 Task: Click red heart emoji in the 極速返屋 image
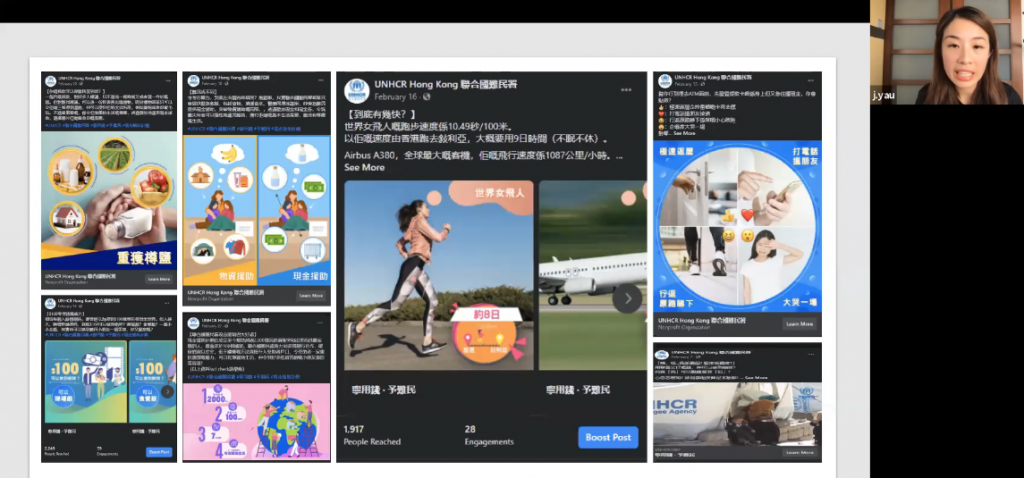[x=747, y=215]
